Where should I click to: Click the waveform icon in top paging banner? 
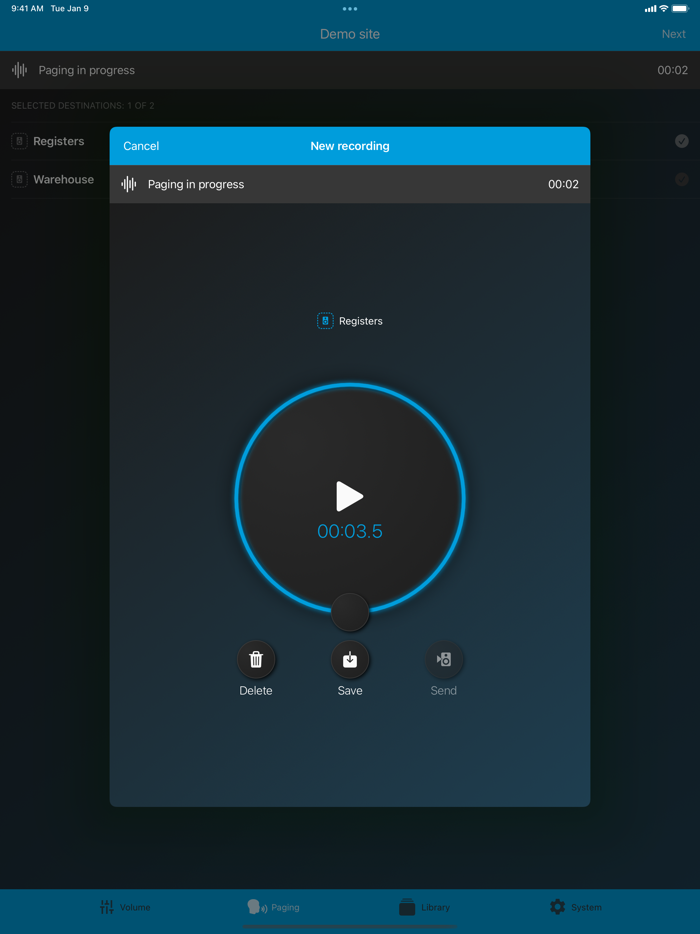coord(20,70)
